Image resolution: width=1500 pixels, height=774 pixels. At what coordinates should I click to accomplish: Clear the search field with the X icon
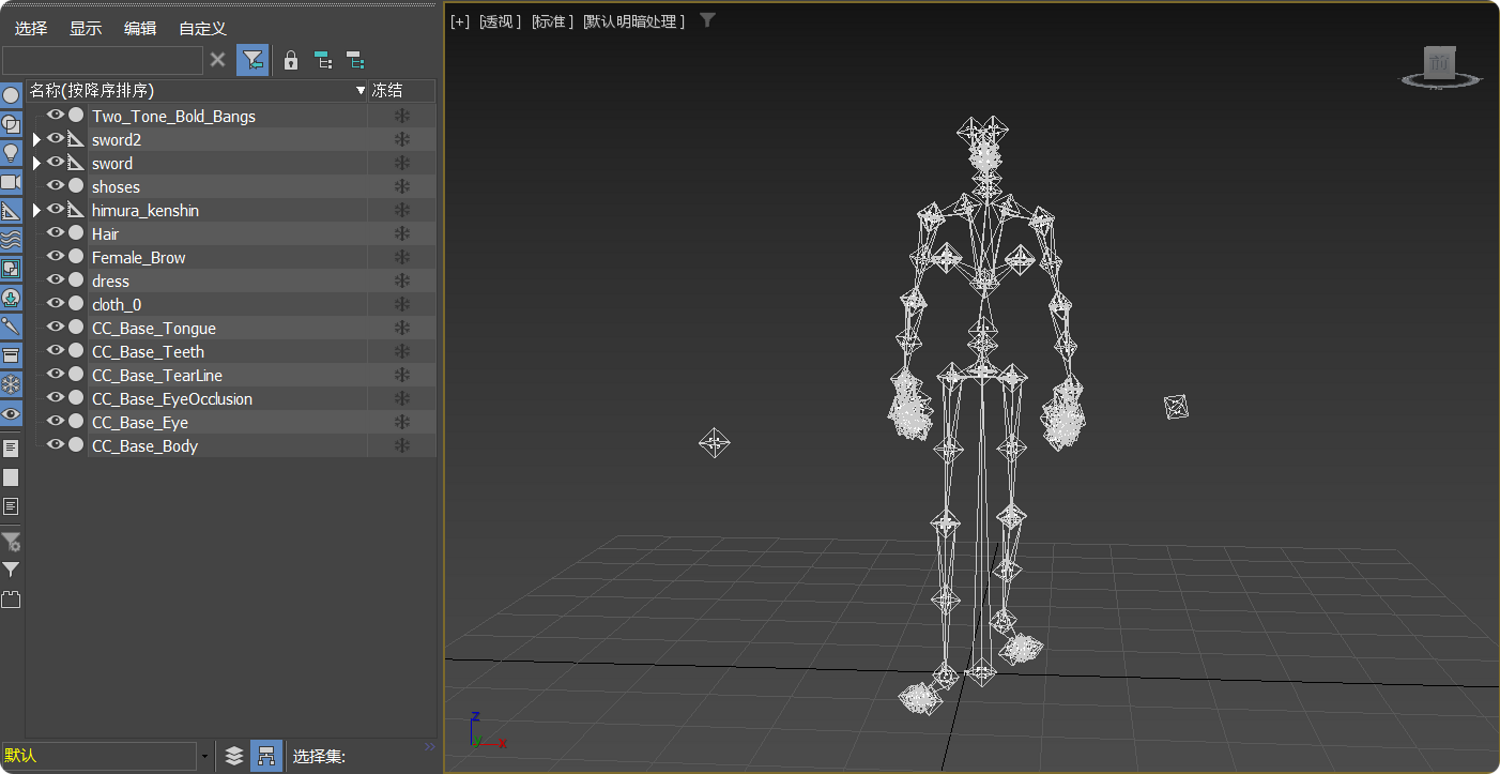[218, 60]
